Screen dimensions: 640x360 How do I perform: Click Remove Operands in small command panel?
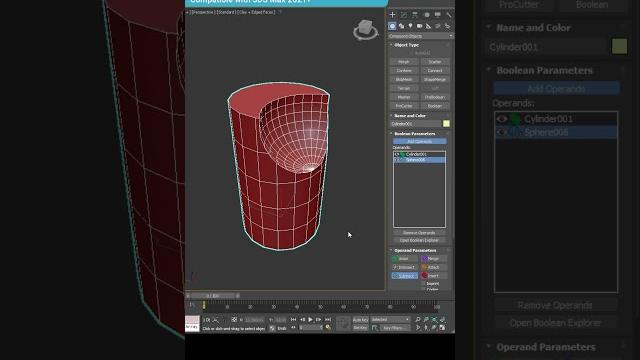tap(420, 233)
